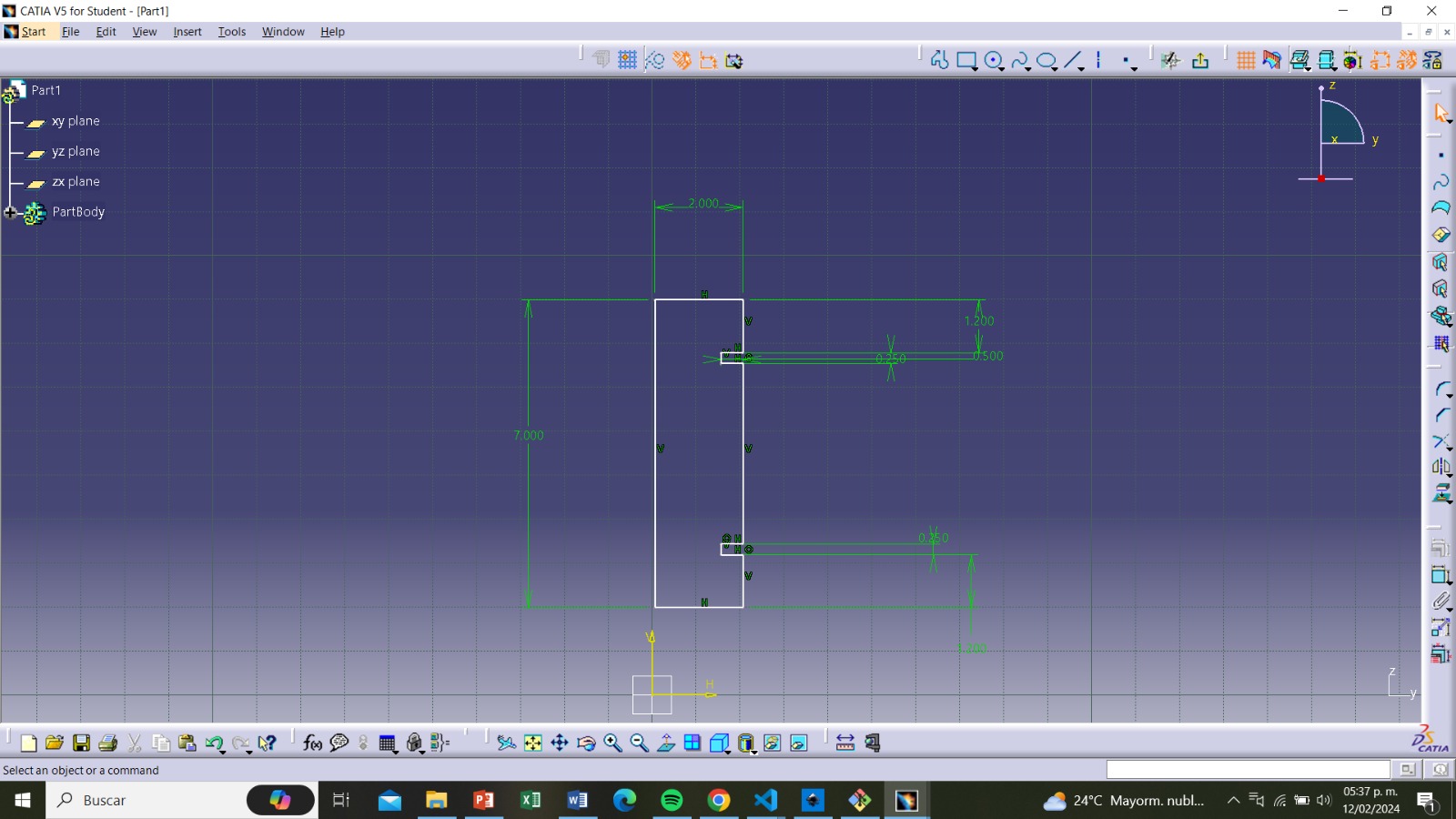Open the Spline tool dropdown arrow
The image size is (1456, 819).
(x=1027, y=68)
